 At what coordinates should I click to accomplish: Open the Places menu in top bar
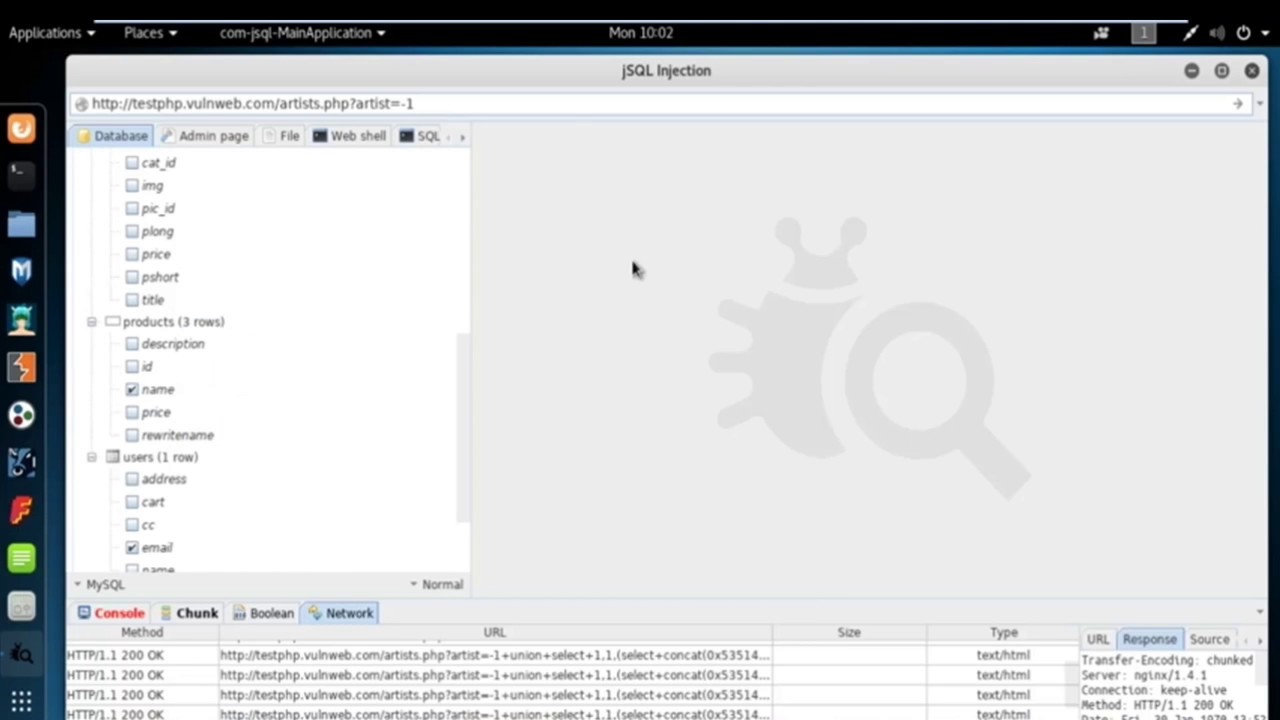click(x=150, y=33)
